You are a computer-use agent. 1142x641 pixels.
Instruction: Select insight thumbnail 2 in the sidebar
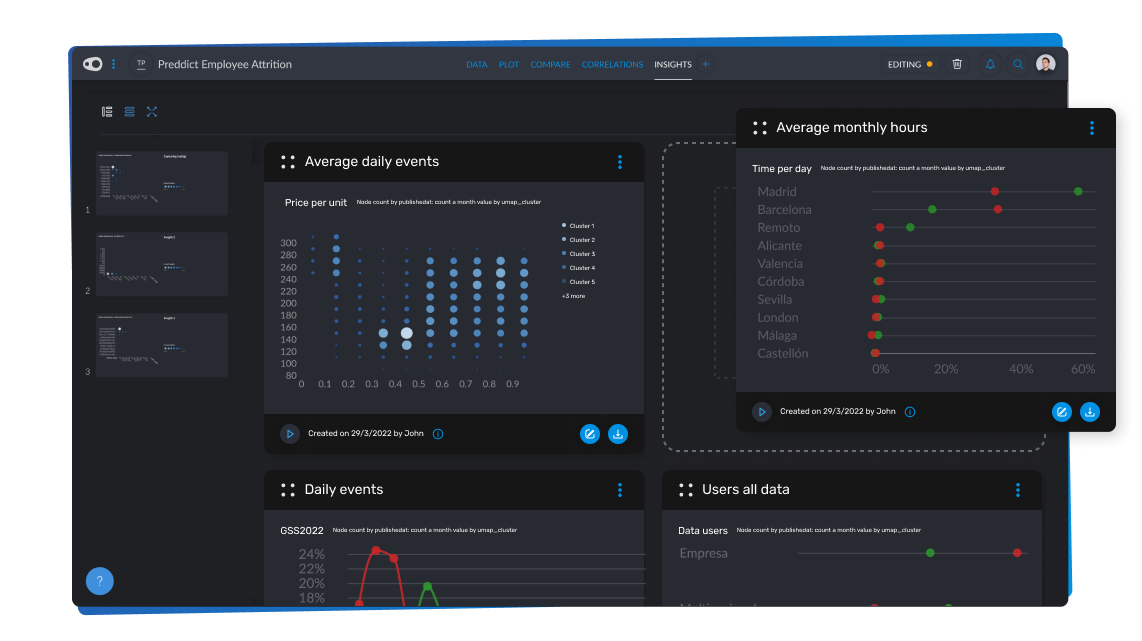[161, 263]
